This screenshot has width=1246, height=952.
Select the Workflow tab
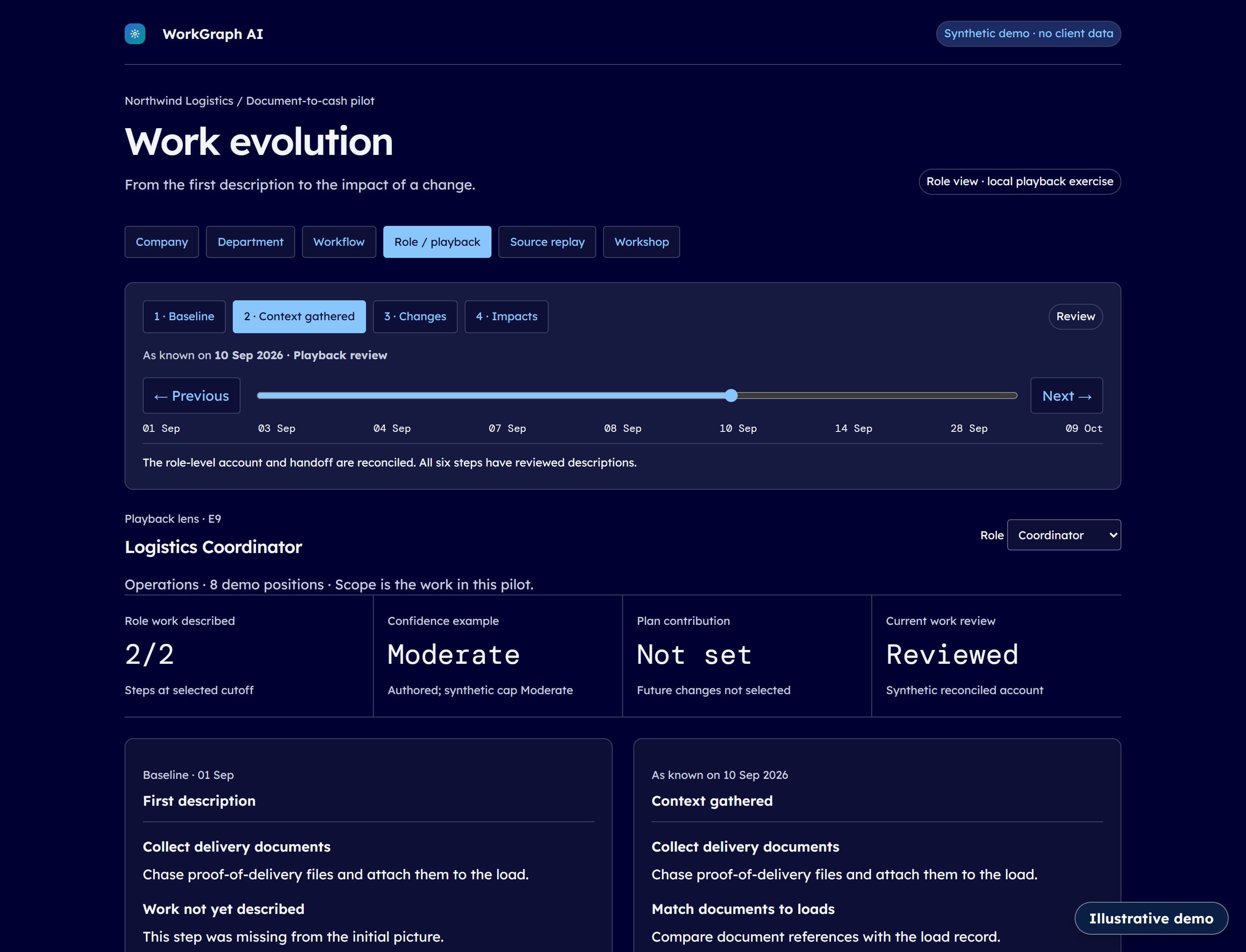(339, 242)
